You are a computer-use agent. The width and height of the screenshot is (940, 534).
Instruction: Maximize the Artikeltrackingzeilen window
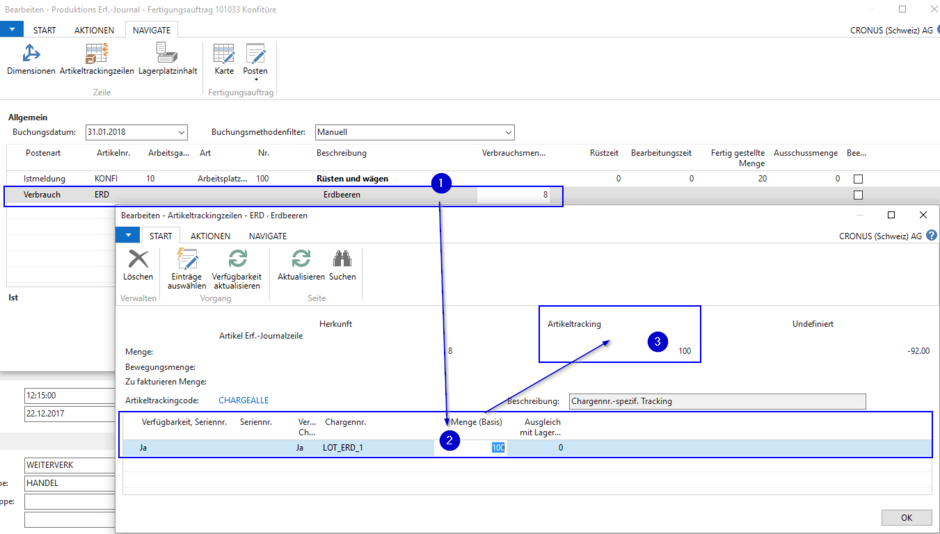(x=891, y=215)
